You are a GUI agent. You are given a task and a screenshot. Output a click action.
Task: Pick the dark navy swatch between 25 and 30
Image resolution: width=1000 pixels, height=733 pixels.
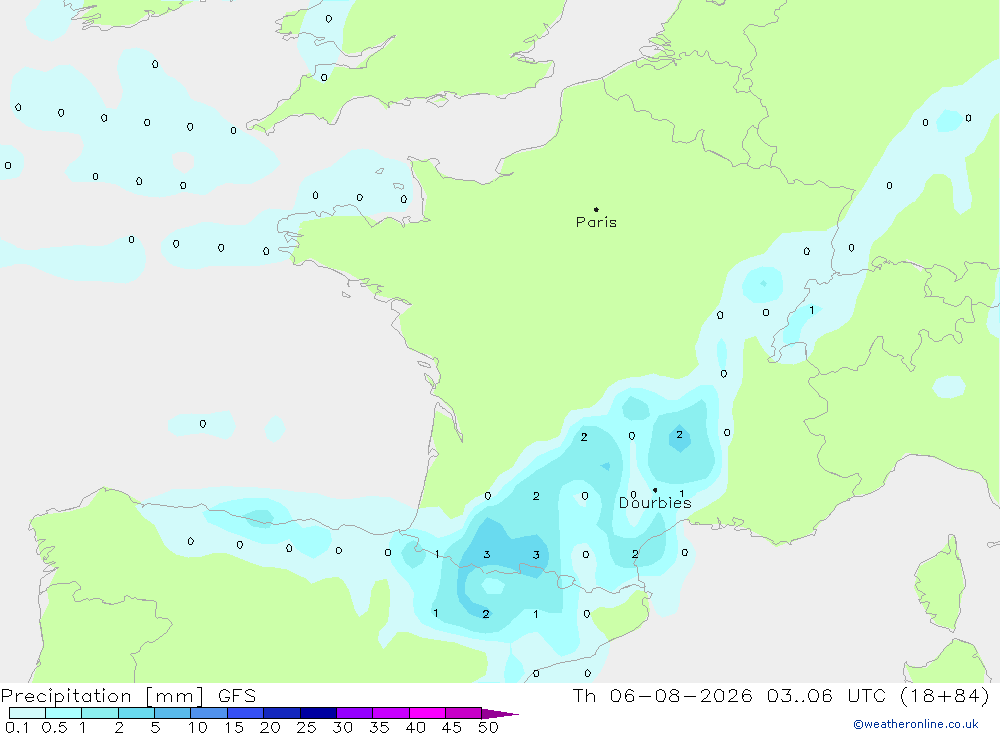click(318, 713)
